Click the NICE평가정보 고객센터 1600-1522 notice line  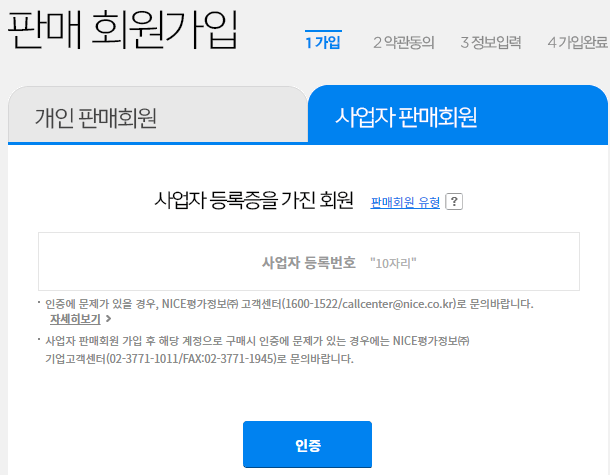(x=289, y=304)
